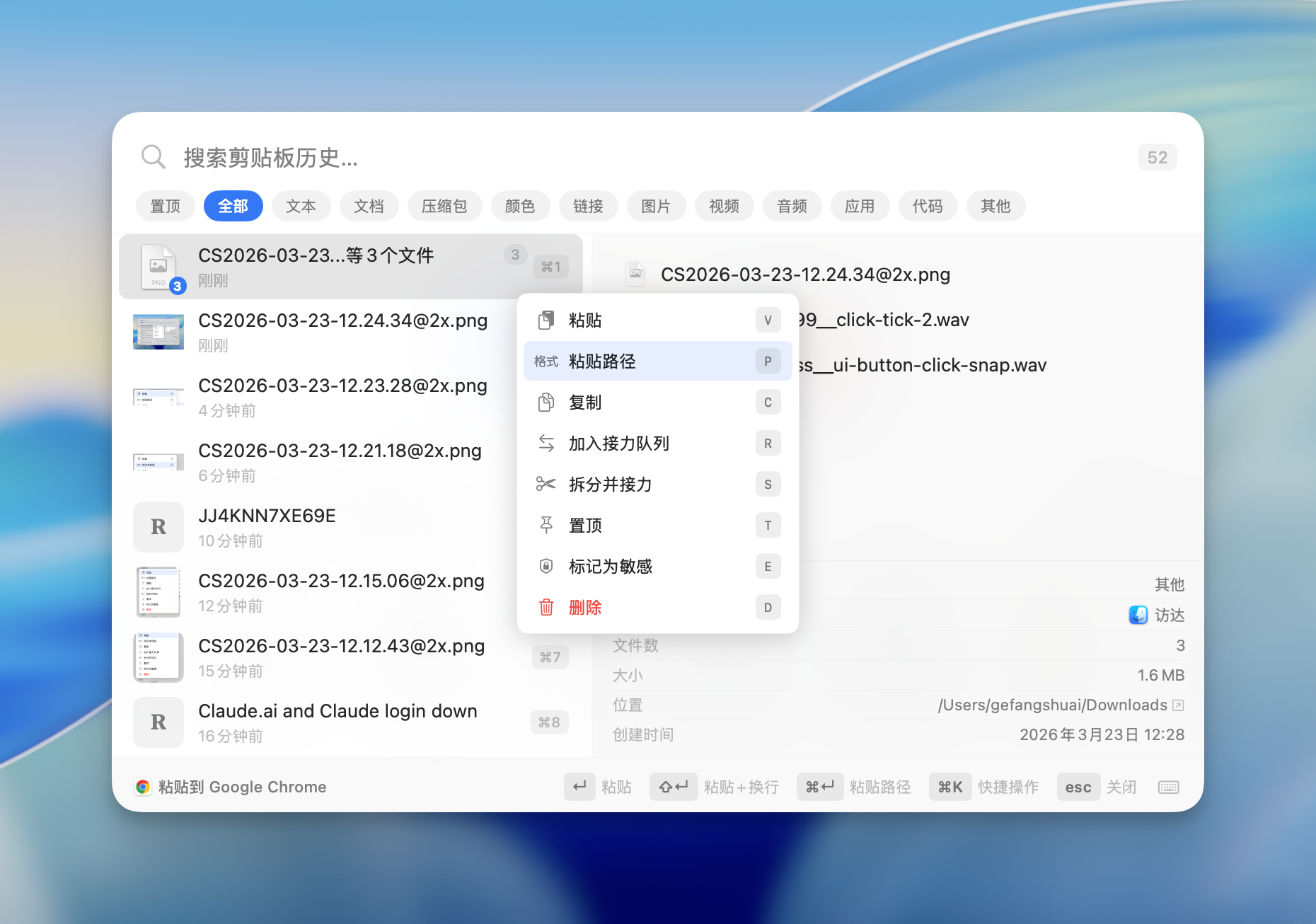Click the relay queue arrows icon

point(546,444)
